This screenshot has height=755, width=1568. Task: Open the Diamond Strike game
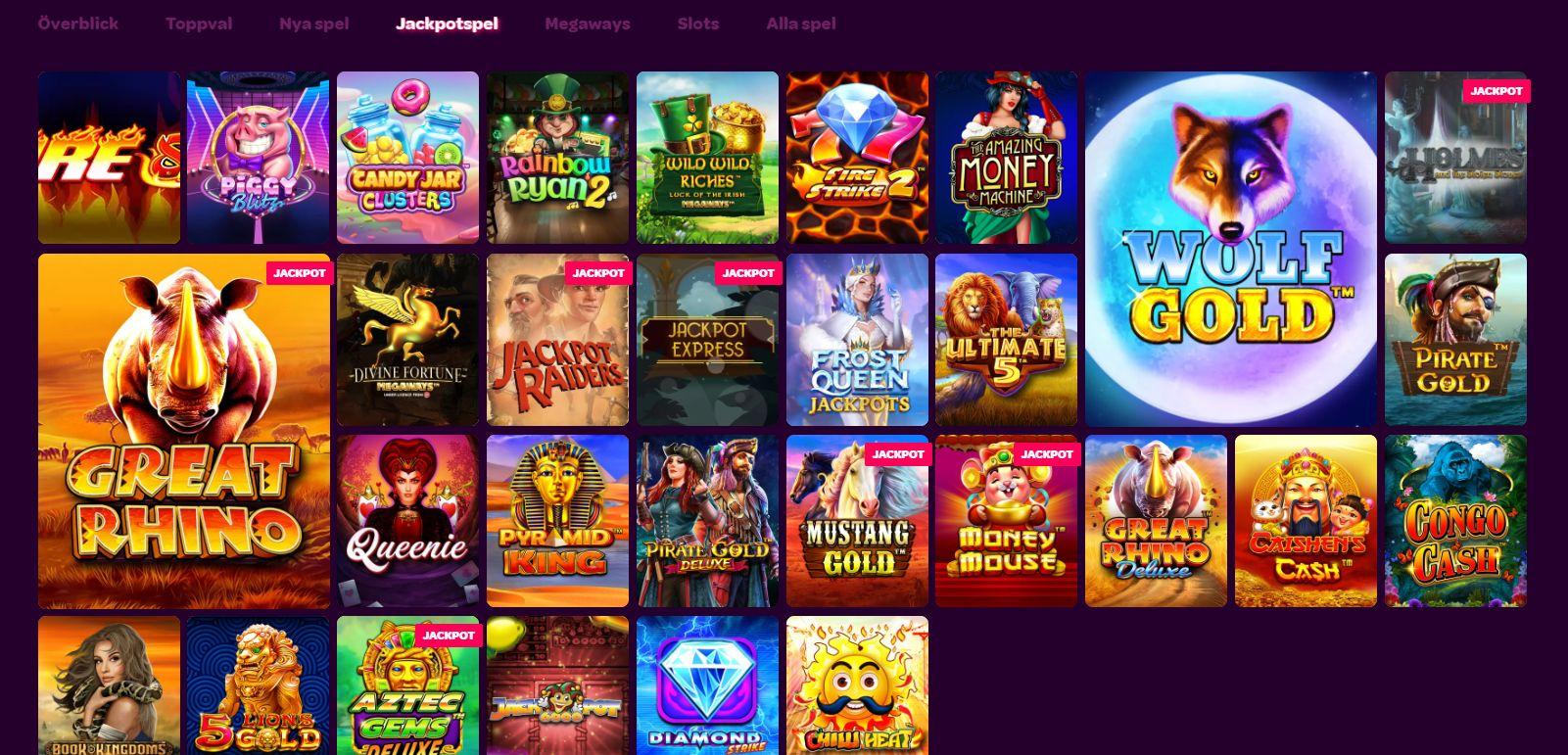pyautogui.click(x=707, y=685)
